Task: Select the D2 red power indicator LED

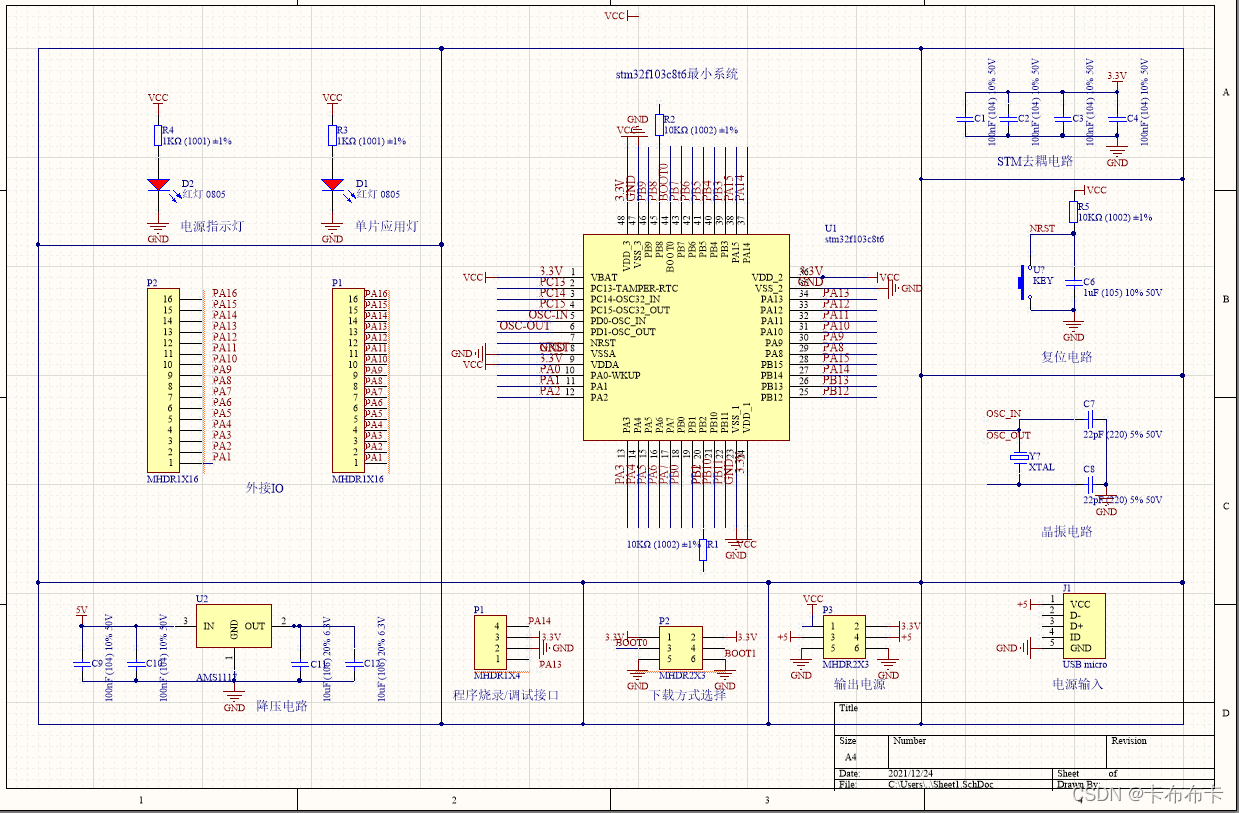Action: click(x=158, y=185)
